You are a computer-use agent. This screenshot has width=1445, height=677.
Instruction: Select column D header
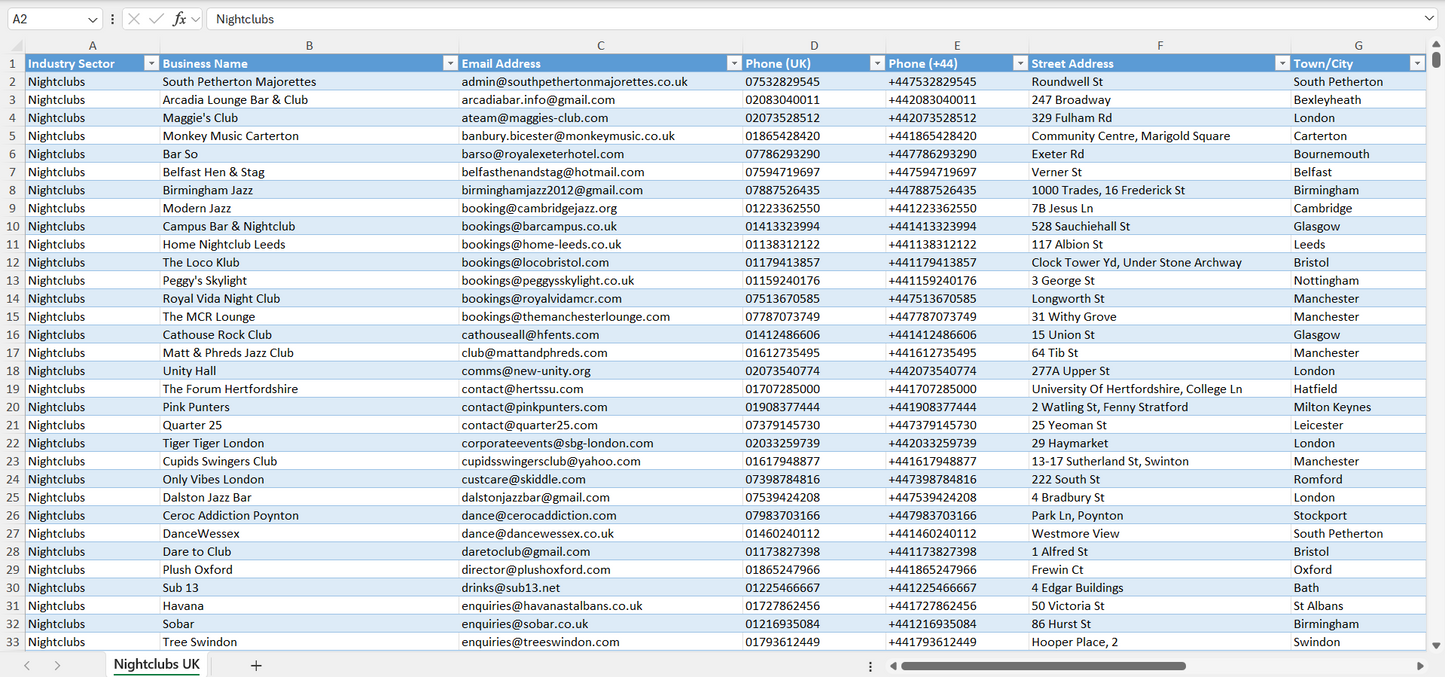click(x=815, y=46)
